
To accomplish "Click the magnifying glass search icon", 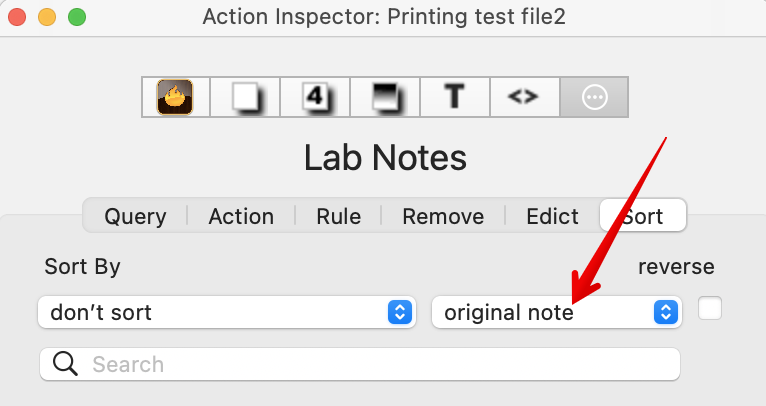I will (x=66, y=364).
